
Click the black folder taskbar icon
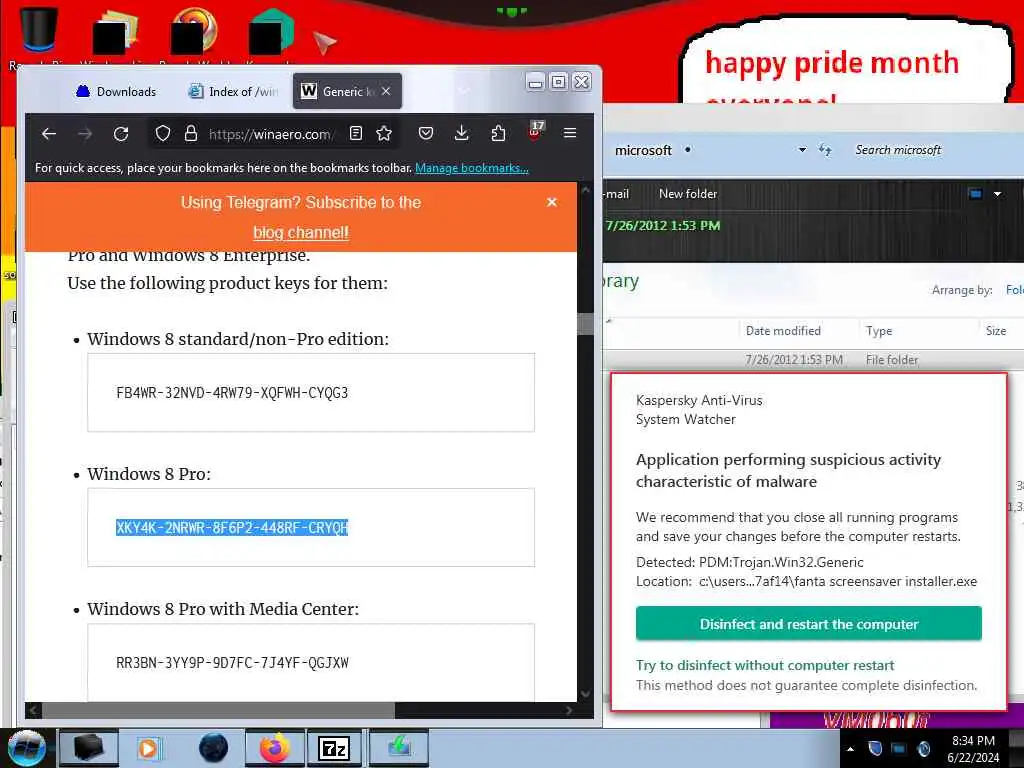coord(89,748)
